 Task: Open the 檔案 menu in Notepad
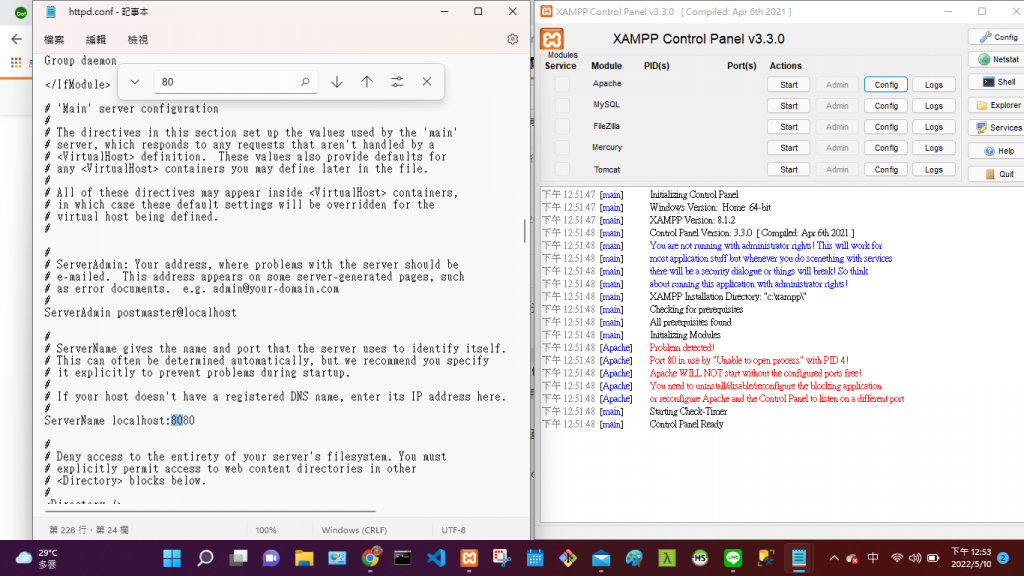54,40
